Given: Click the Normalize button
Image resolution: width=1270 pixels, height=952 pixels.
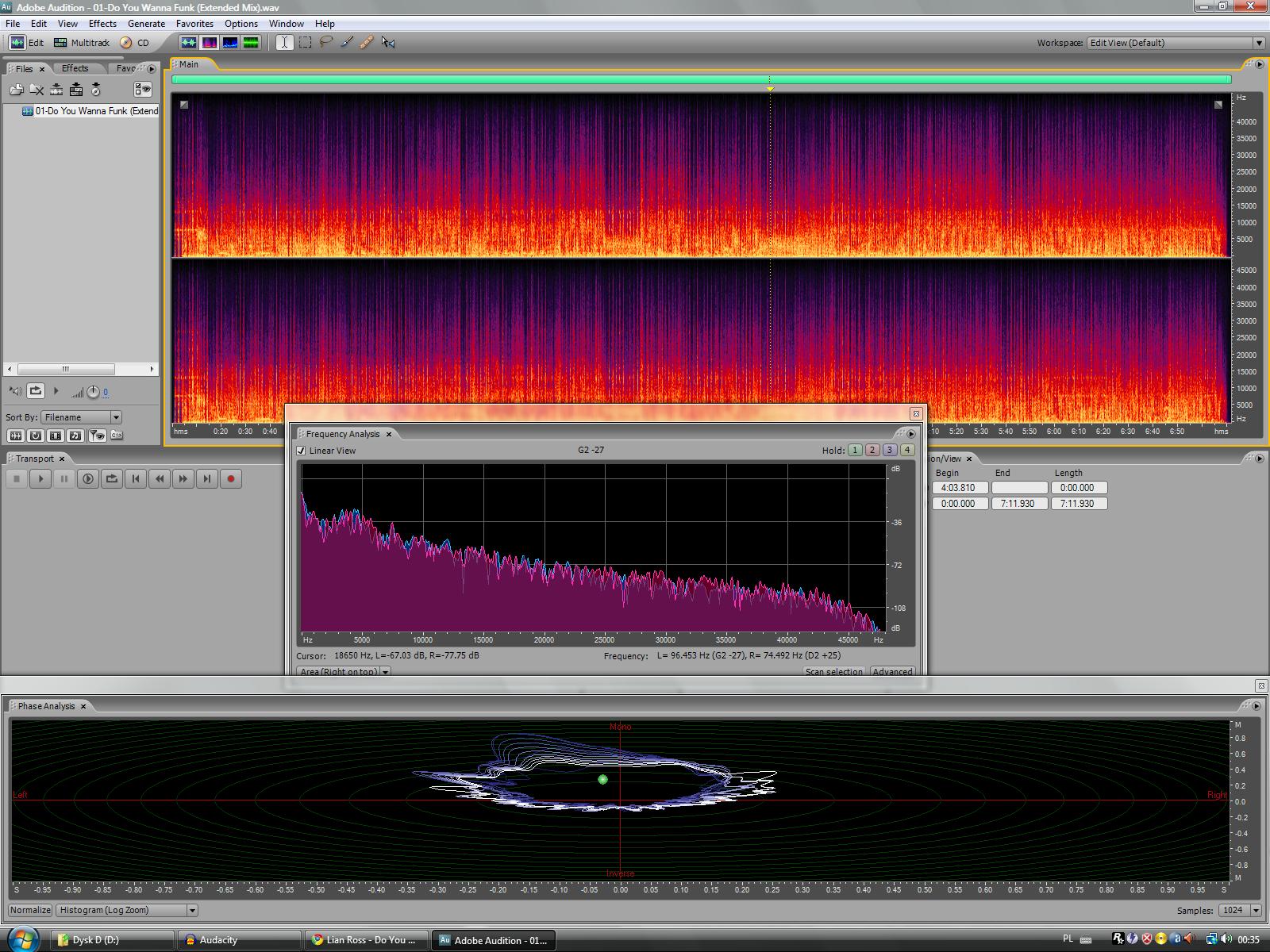Looking at the screenshot, I should tap(30, 910).
